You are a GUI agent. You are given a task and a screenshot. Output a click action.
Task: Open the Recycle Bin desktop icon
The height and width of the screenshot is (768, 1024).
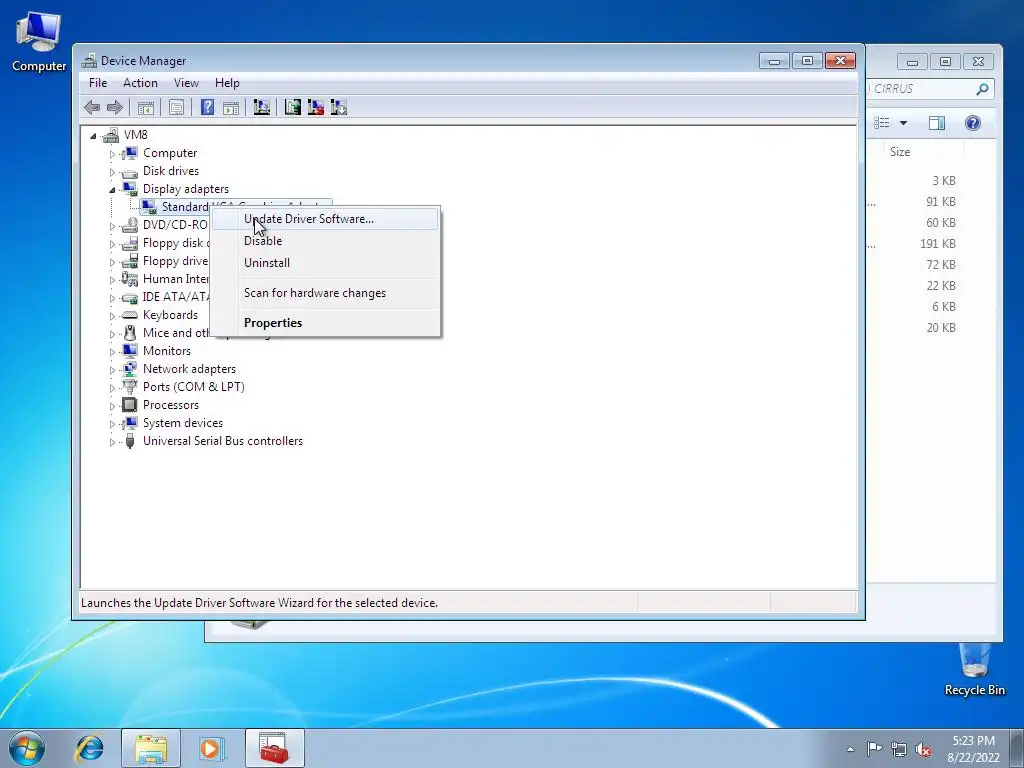(x=974, y=669)
